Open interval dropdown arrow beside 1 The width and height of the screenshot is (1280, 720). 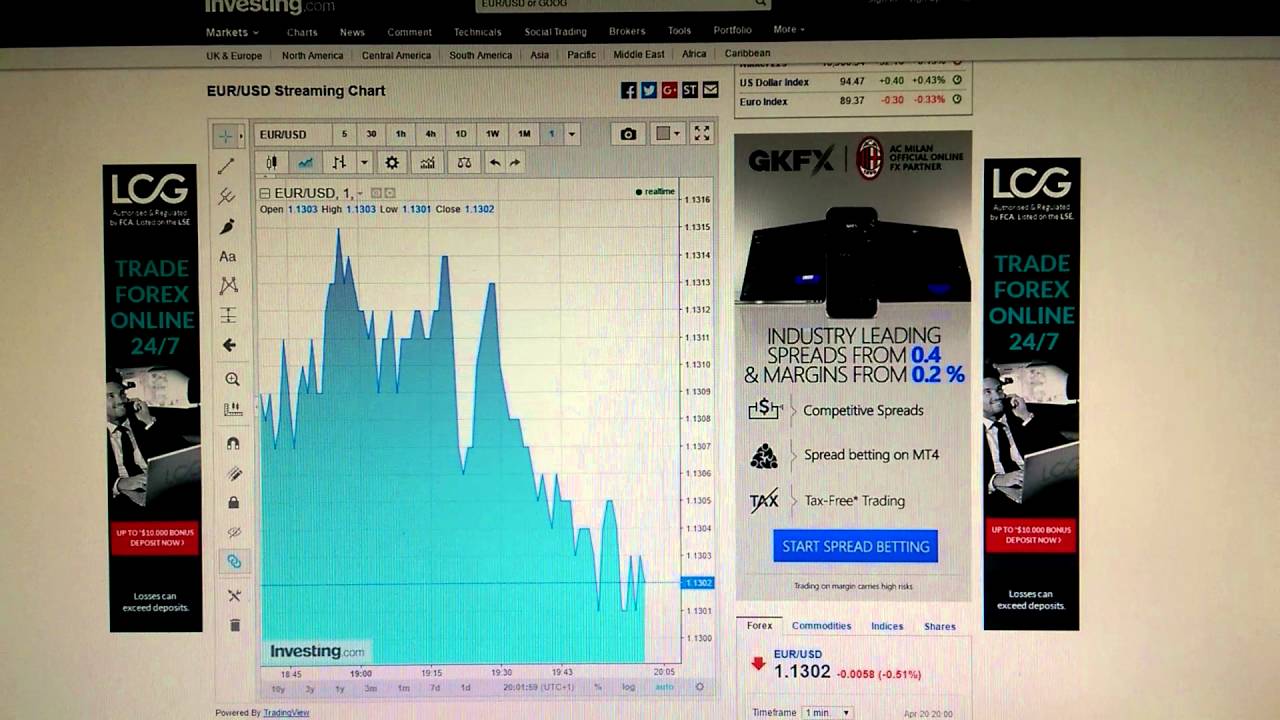point(572,134)
